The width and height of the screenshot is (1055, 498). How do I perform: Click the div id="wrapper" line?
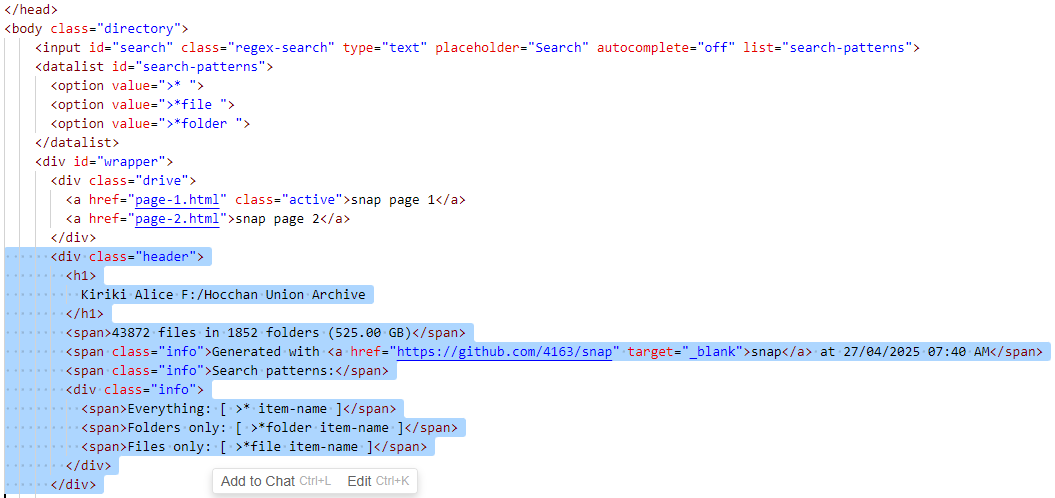(x=104, y=162)
